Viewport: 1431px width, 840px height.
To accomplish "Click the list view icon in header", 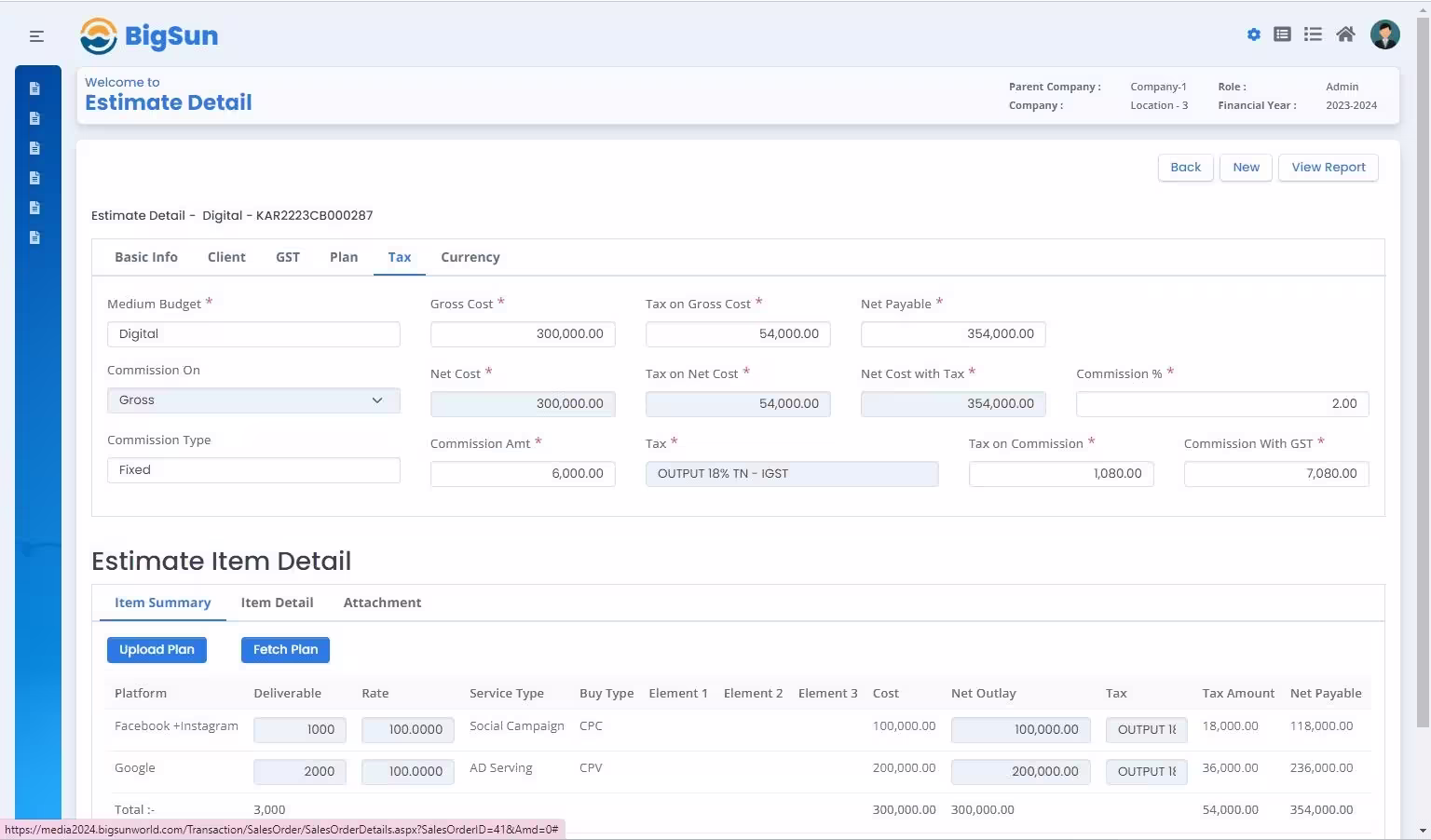I will pos(1313,34).
